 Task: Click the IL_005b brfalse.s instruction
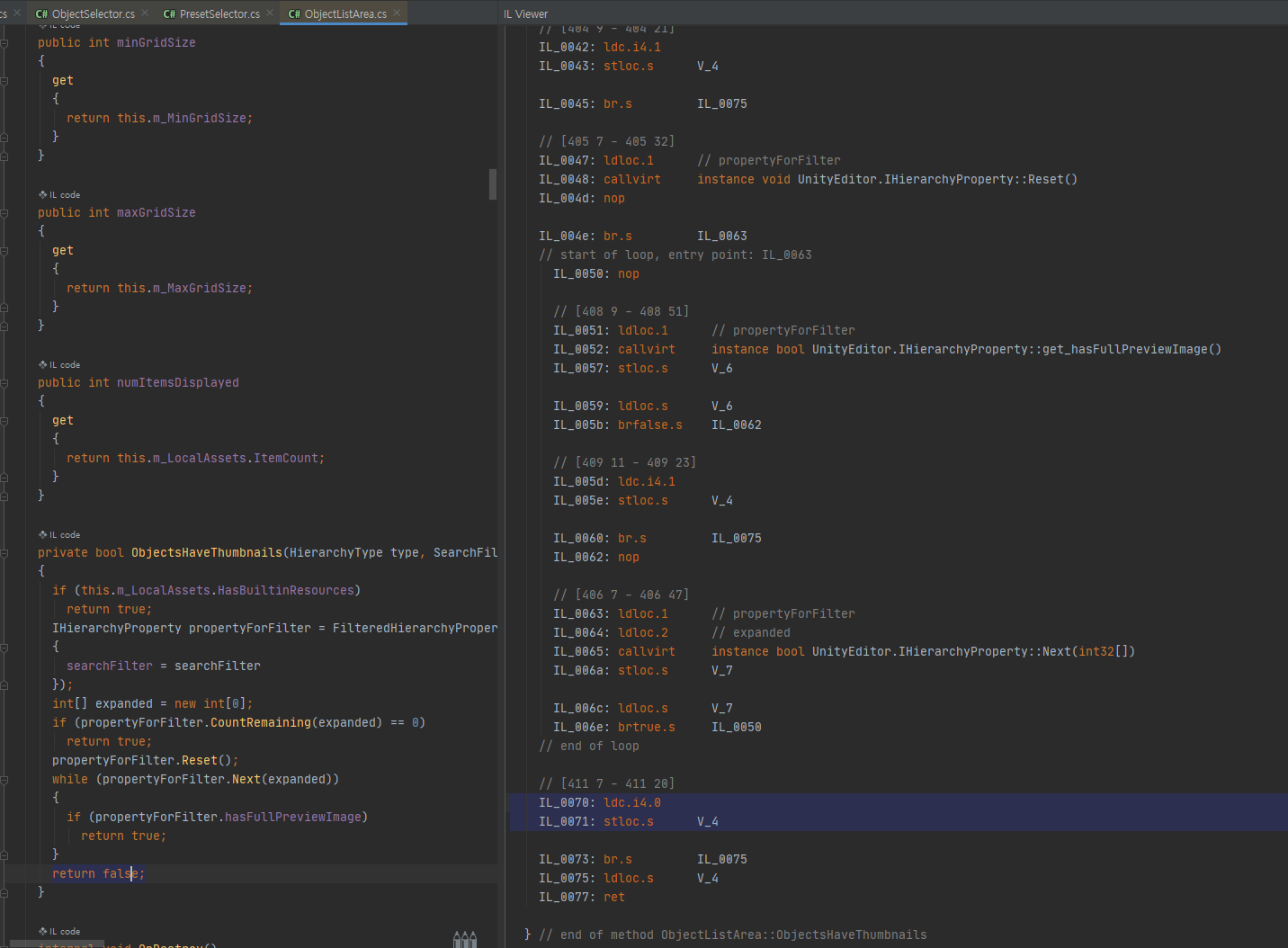(x=657, y=425)
